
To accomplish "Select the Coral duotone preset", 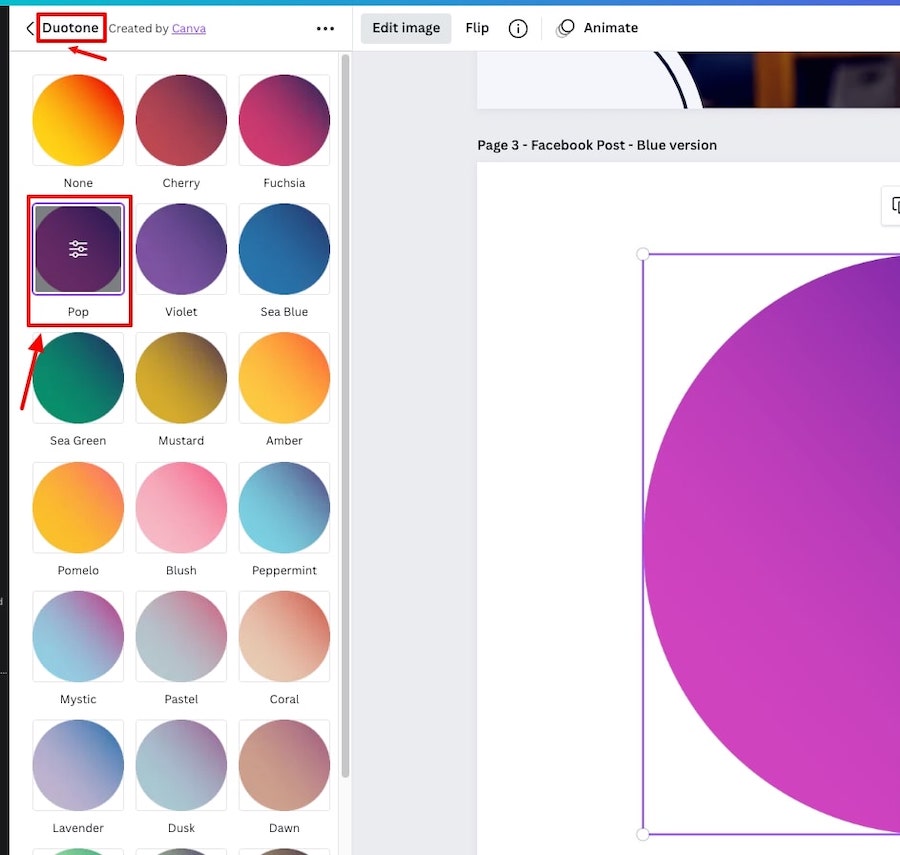I will pyautogui.click(x=284, y=637).
